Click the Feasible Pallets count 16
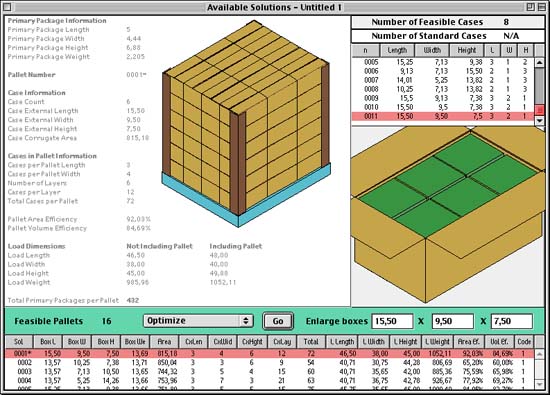550x395 pixels. (x=106, y=321)
